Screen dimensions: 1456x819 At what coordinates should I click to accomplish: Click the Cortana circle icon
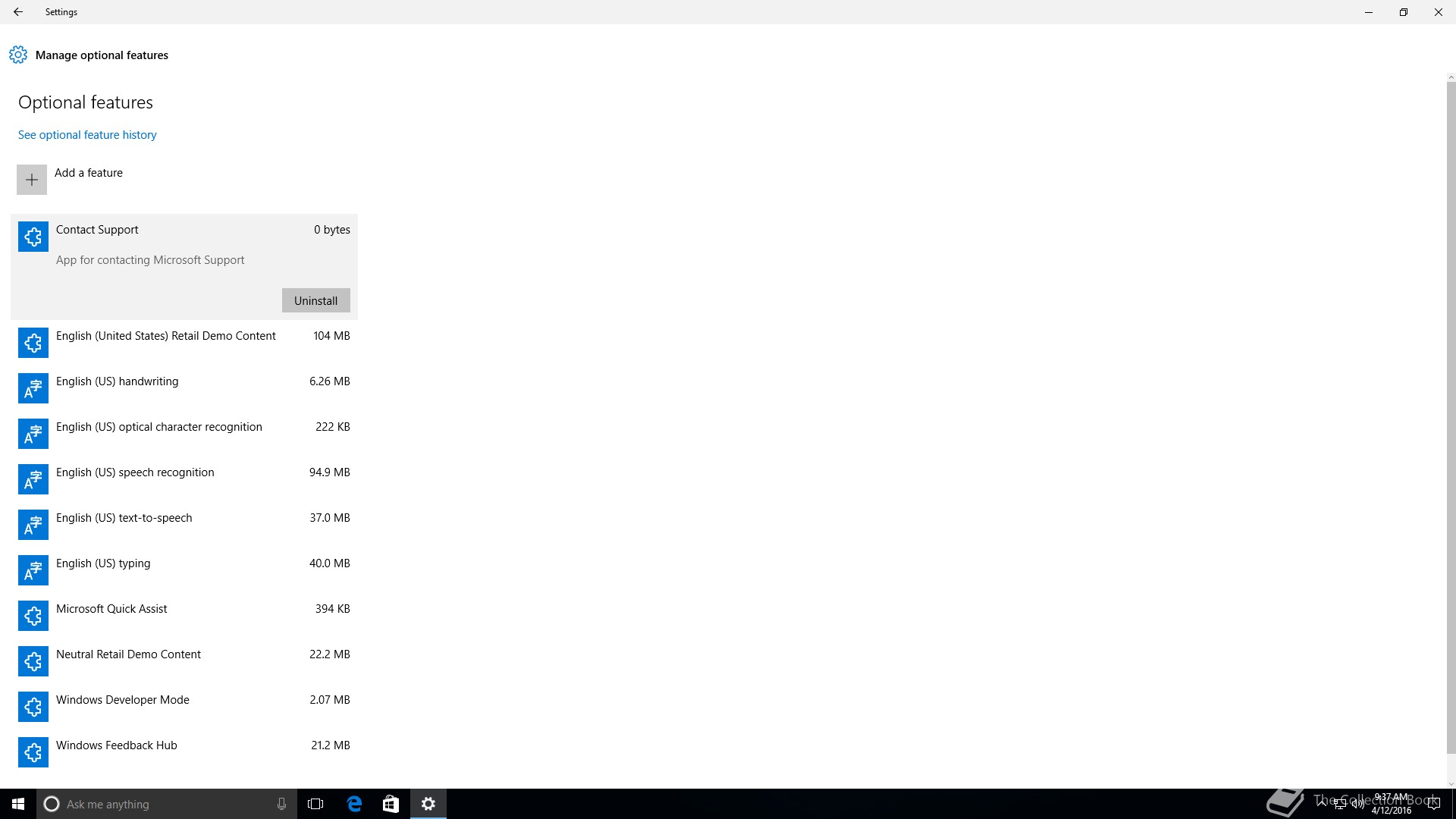pos(52,804)
